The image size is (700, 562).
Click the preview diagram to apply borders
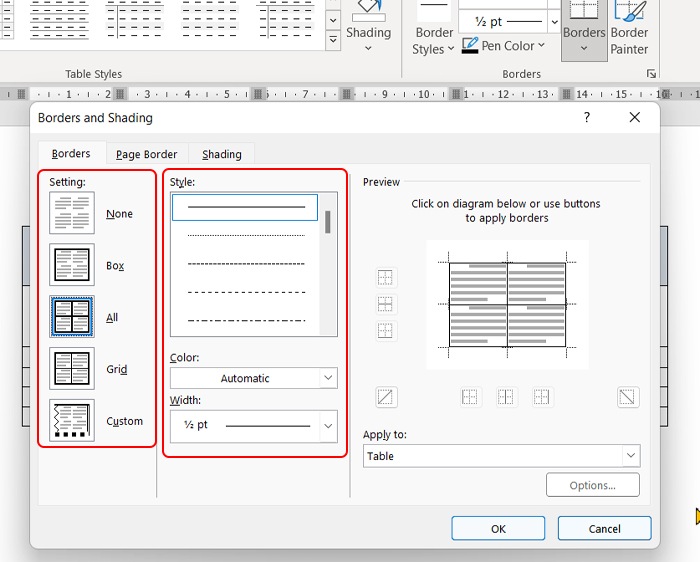point(507,304)
